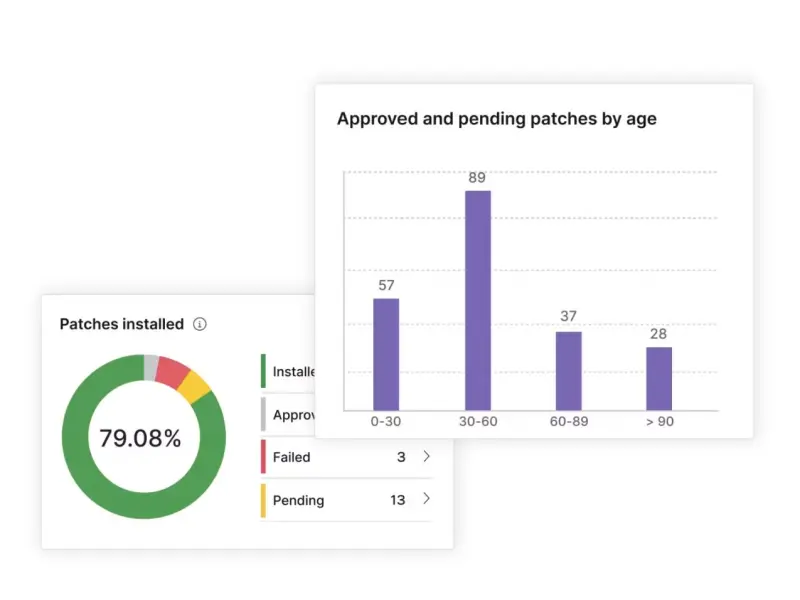Viewport: 800px width, 600px height.
Task: Click the tallest bar for 30-60 days
Action: [x=477, y=300]
